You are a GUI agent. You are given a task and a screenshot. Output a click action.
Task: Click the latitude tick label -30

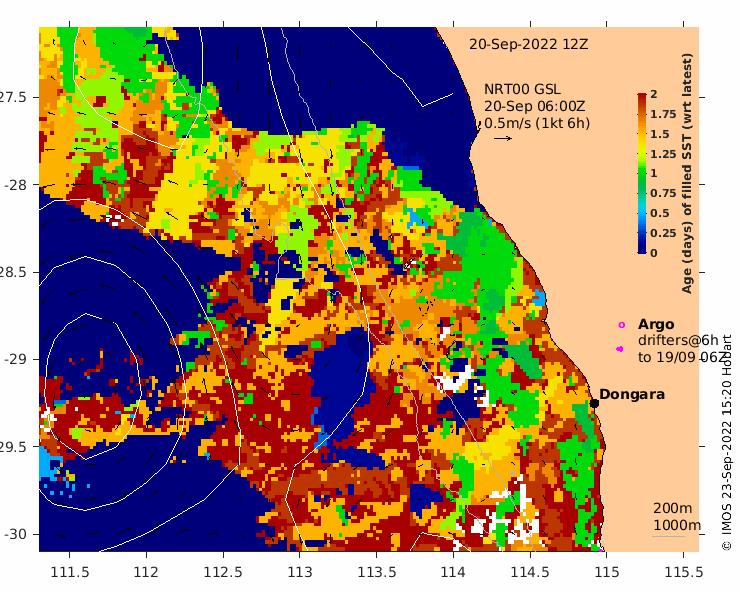16,534
